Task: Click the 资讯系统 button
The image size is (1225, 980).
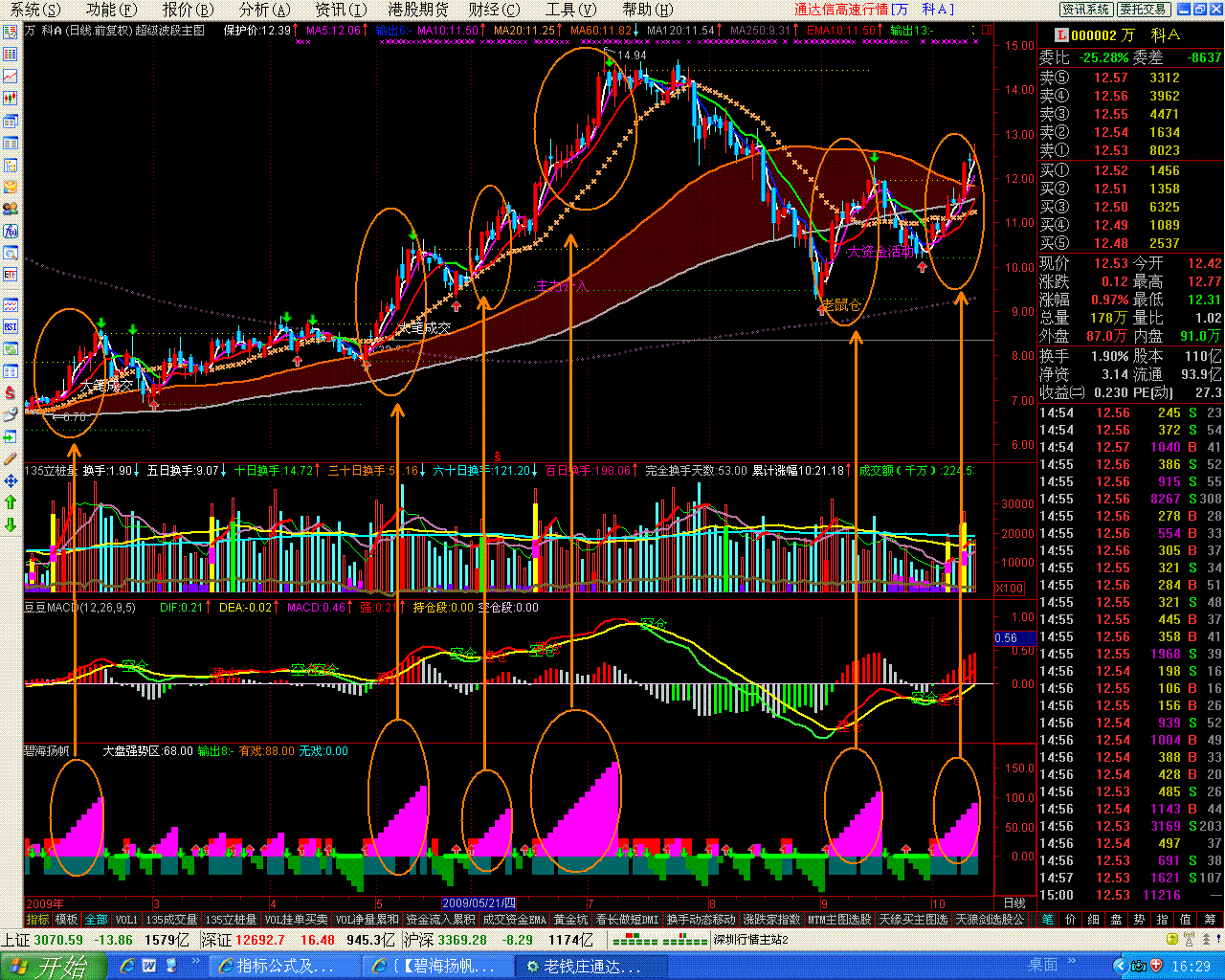Action: [x=1086, y=10]
